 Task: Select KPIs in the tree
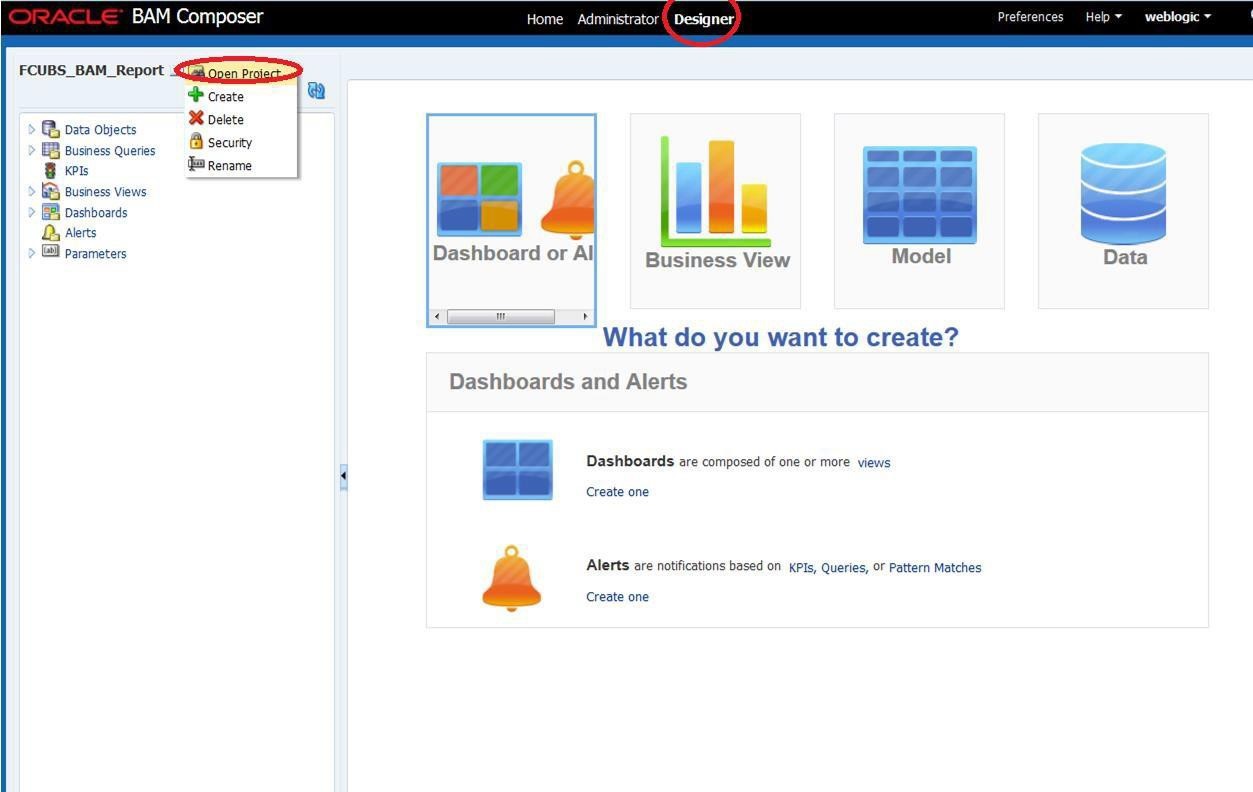pos(76,171)
